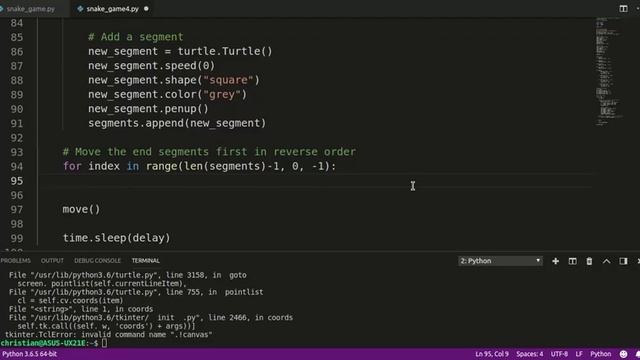Place cursor on empty line 95
Screen dimensions: 640x360
316,181
